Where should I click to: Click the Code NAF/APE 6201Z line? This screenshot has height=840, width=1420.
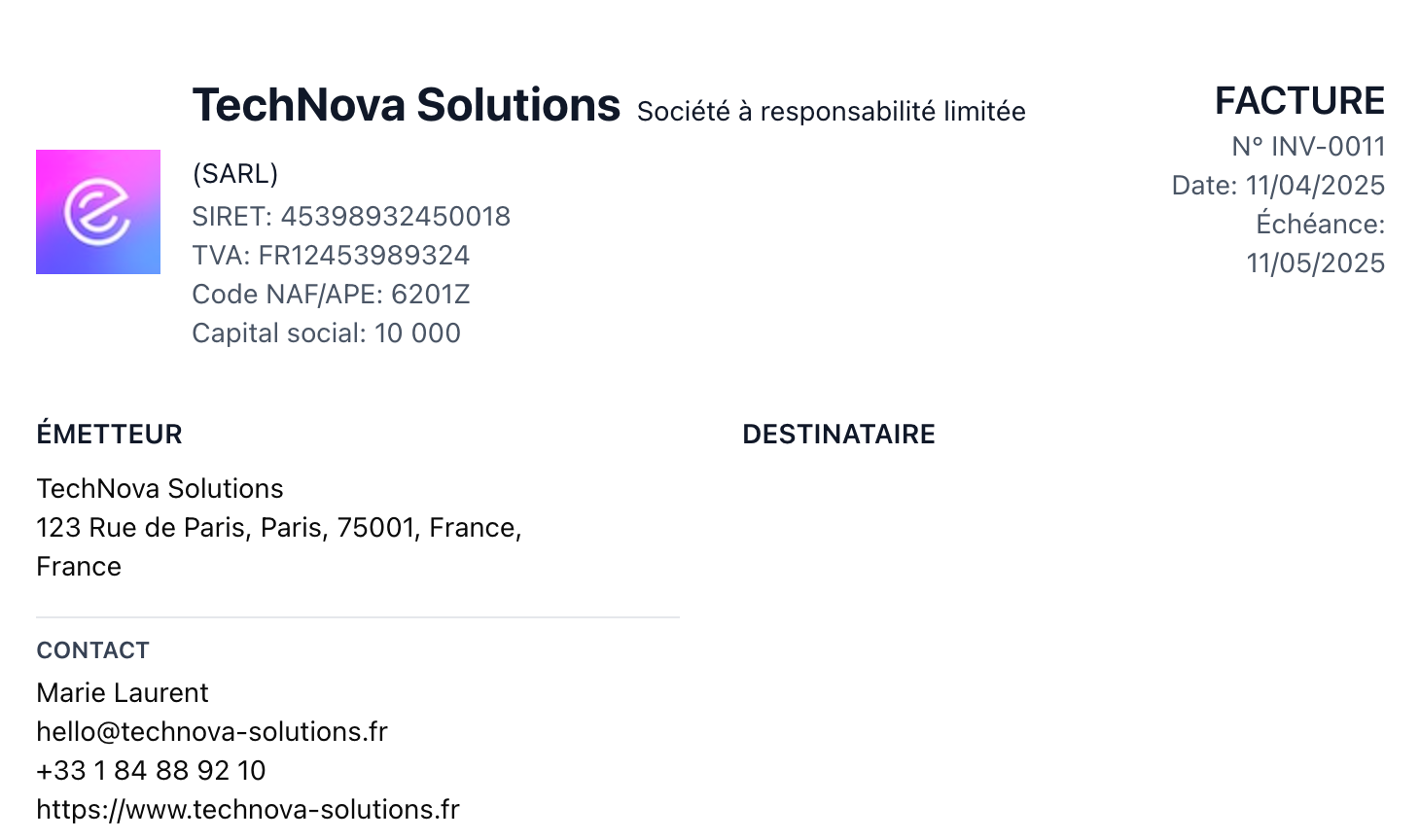click(x=331, y=295)
